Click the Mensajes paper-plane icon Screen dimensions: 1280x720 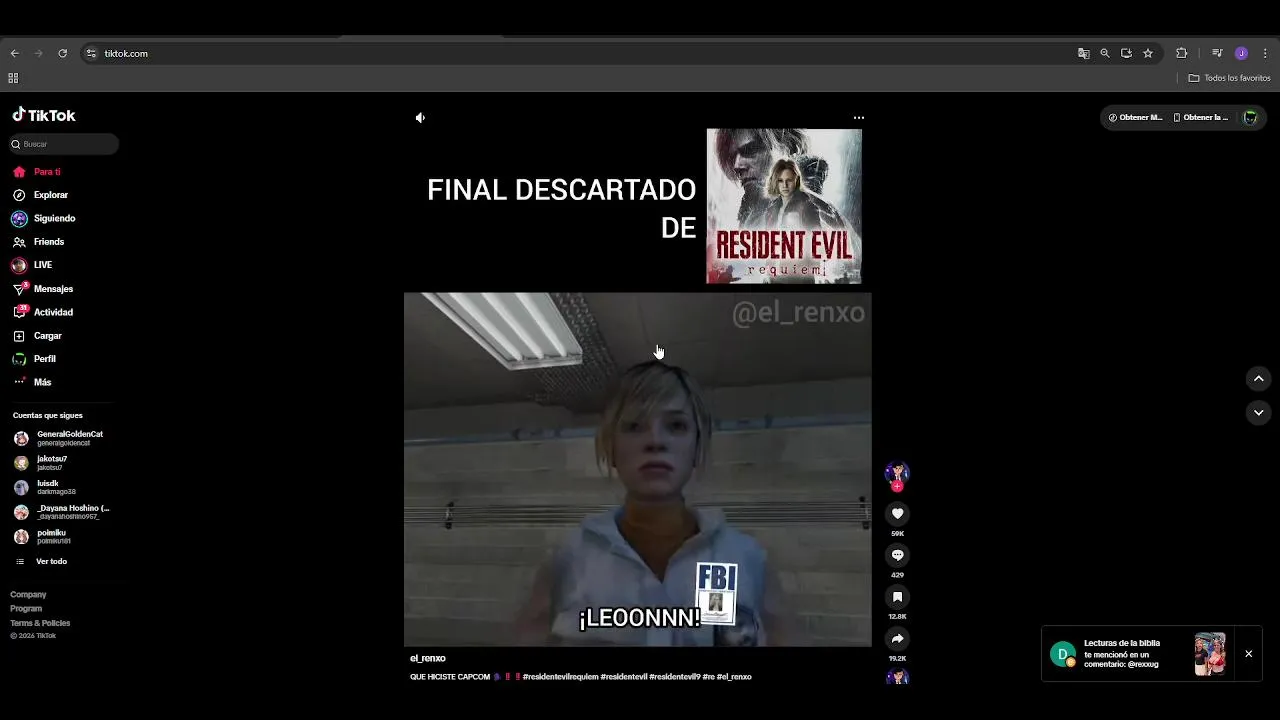click(19, 289)
